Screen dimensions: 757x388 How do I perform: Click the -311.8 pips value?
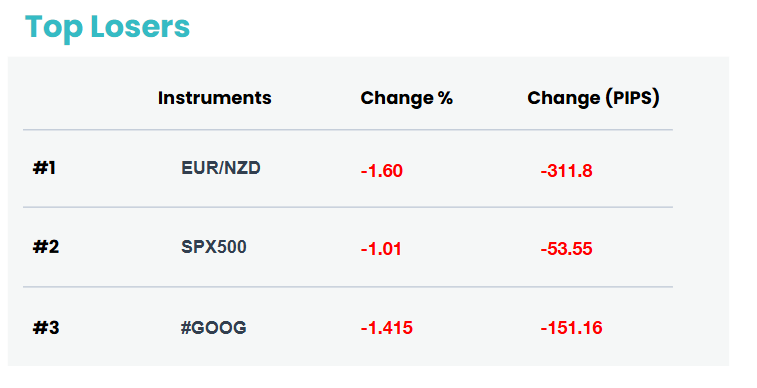pyautogui.click(x=566, y=171)
